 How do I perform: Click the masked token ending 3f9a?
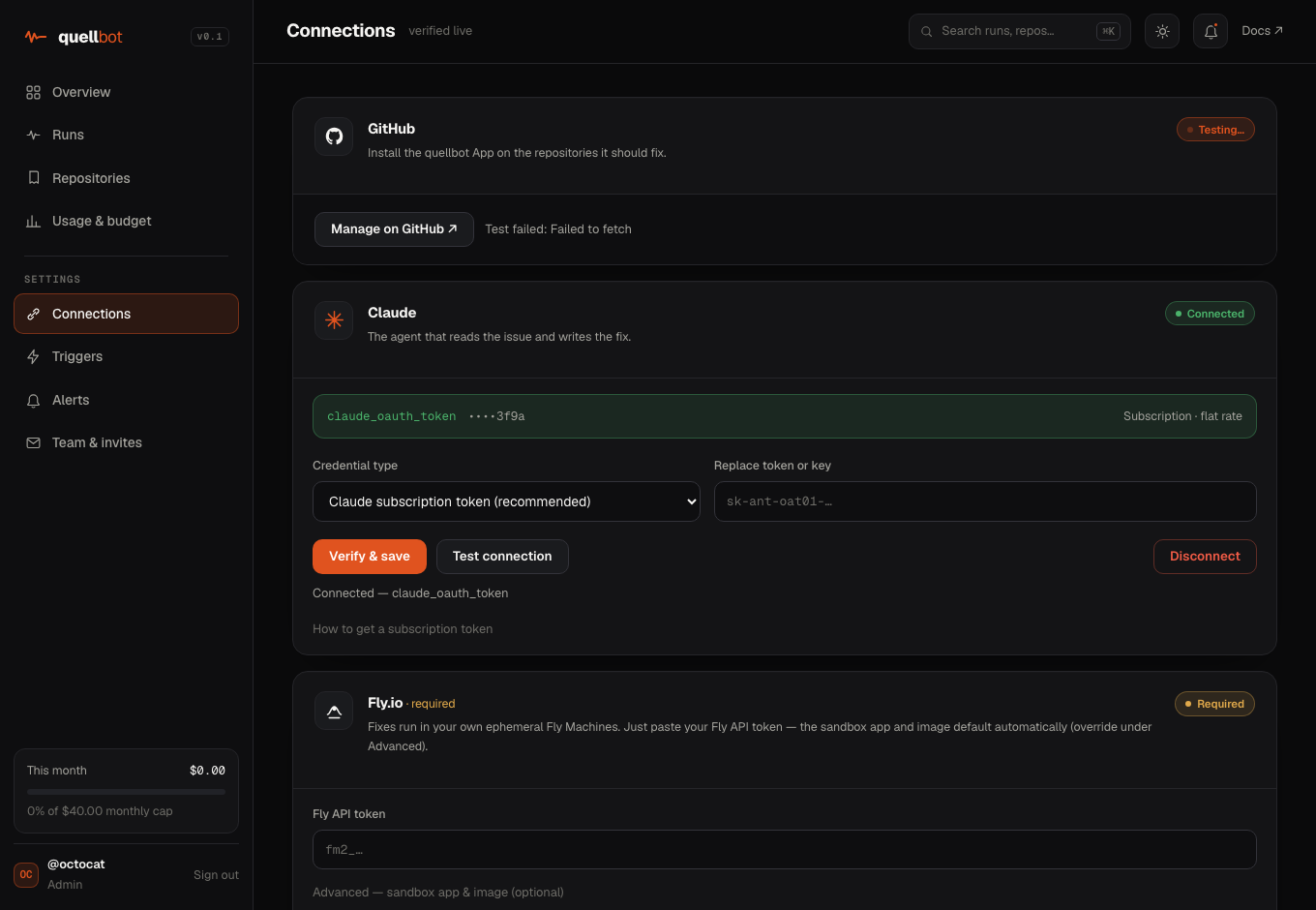tap(496, 416)
